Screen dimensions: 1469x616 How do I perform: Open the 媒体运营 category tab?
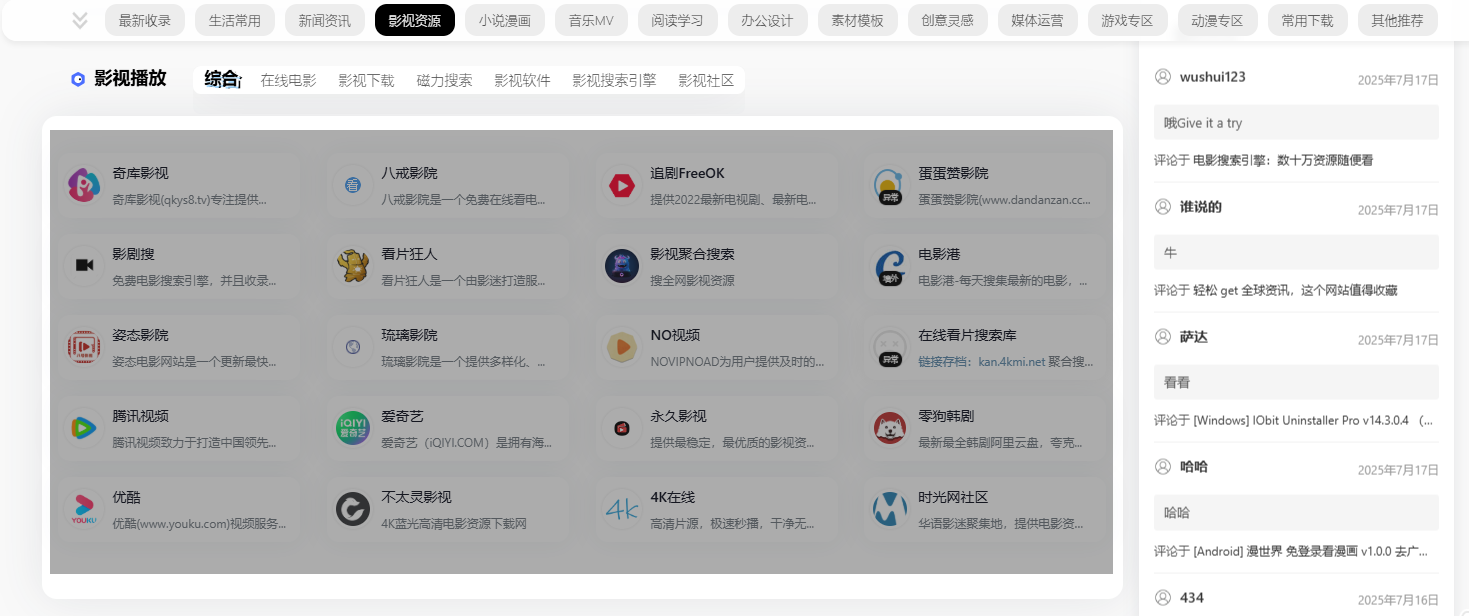tap(1038, 20)
